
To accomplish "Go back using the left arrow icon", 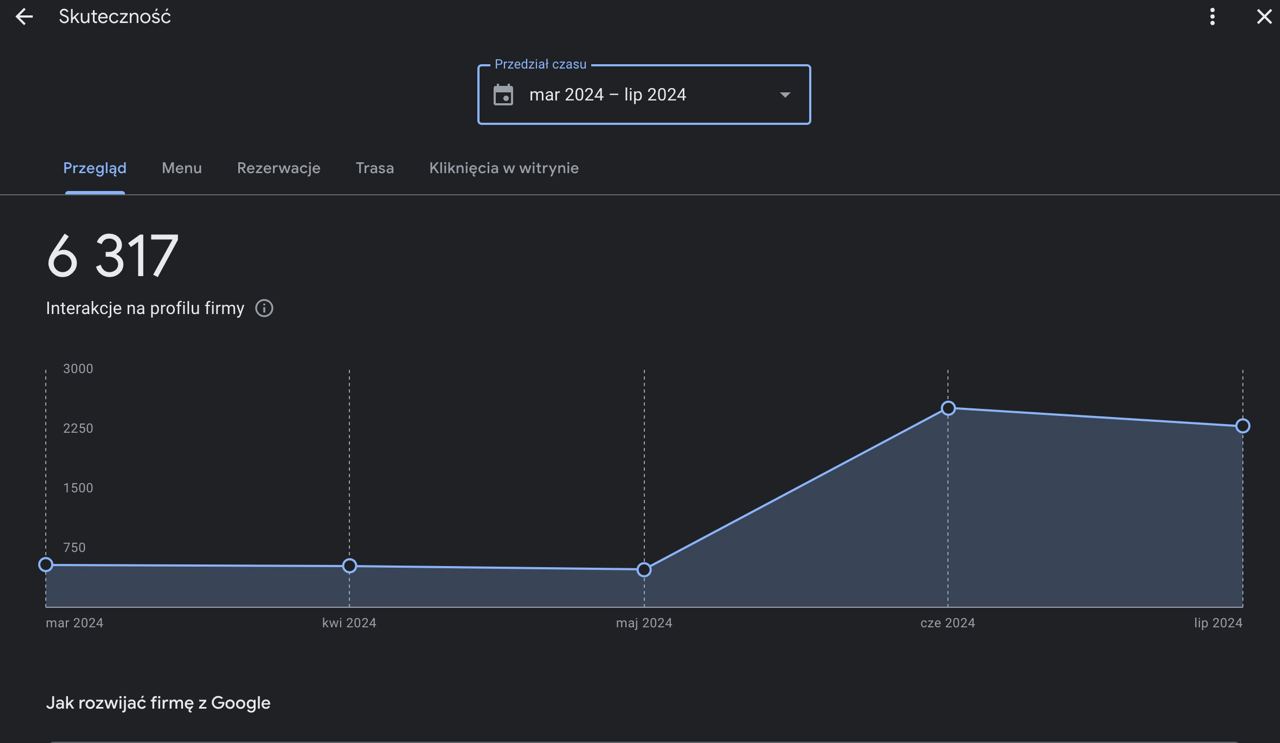I will pyautogui.click(x=24, y=17).
